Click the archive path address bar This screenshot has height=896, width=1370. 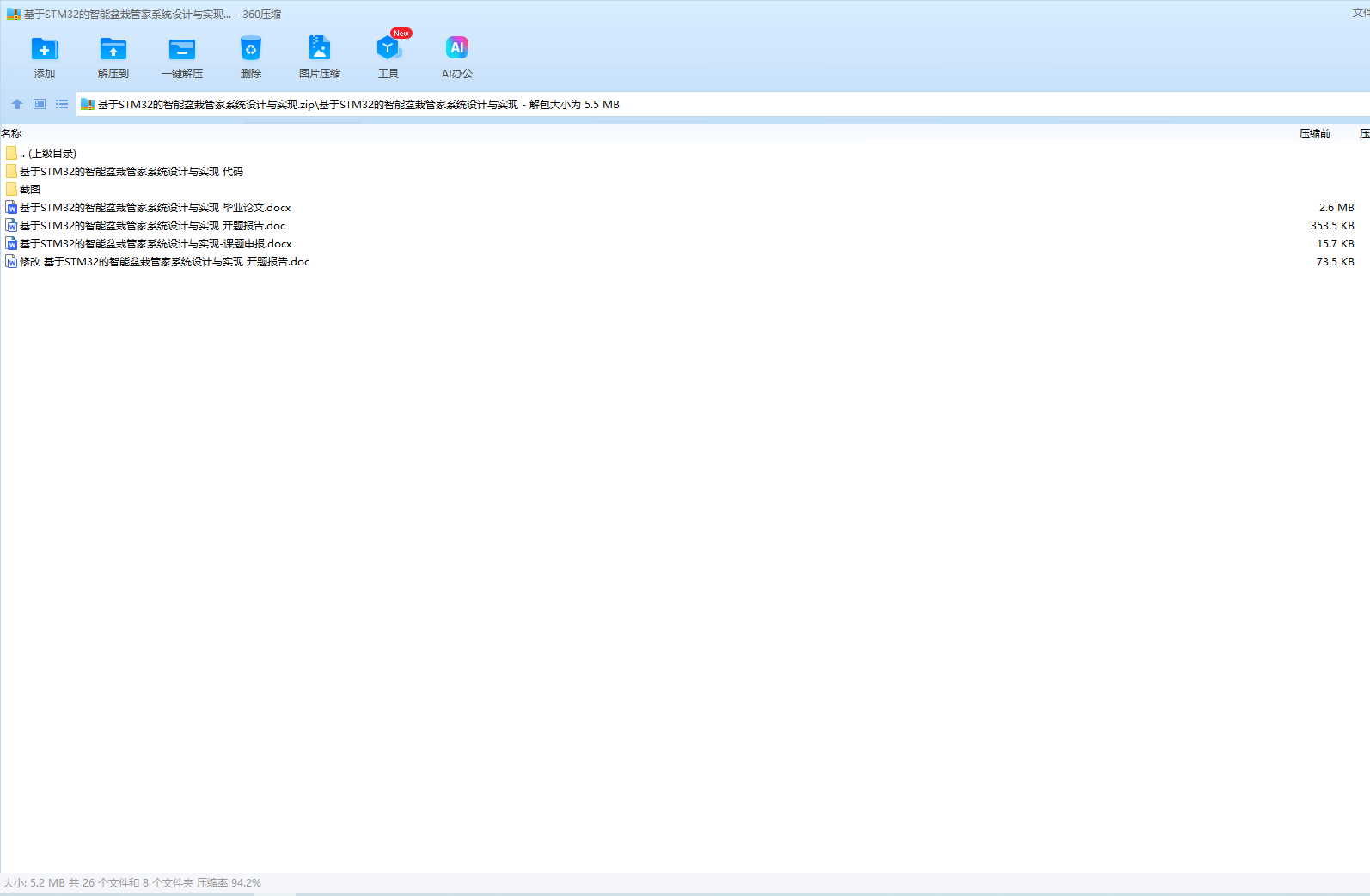(722, 105)
